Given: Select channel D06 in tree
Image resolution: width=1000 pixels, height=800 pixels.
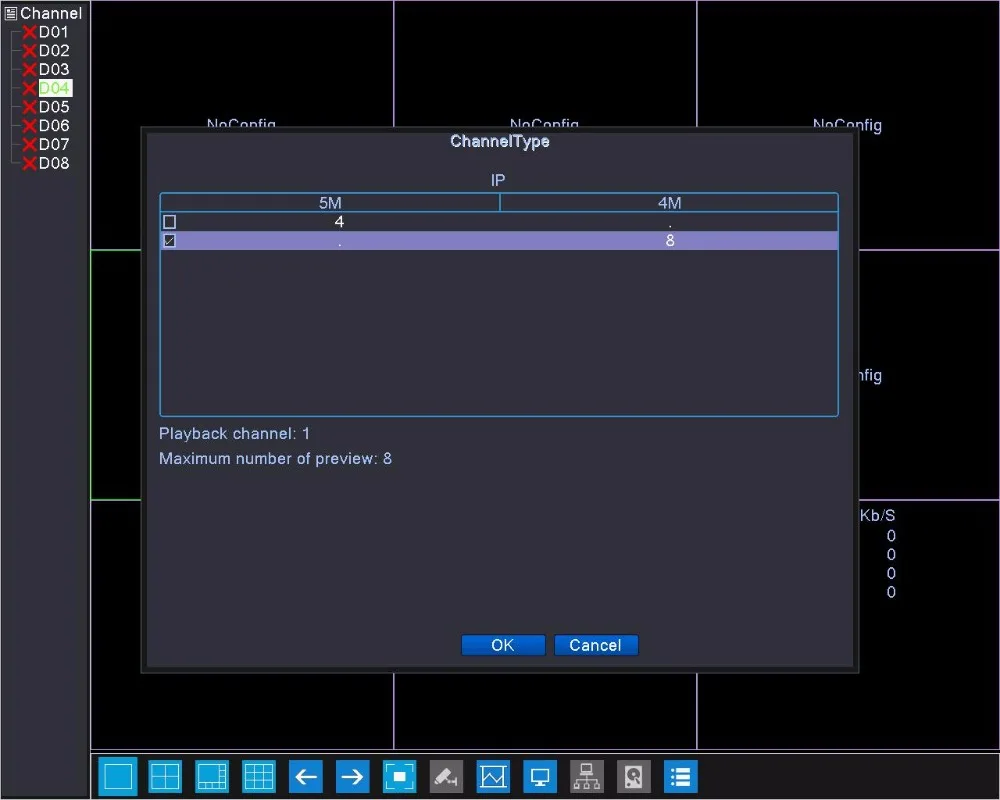Looking at the screenshot, I should coord(54,125).
